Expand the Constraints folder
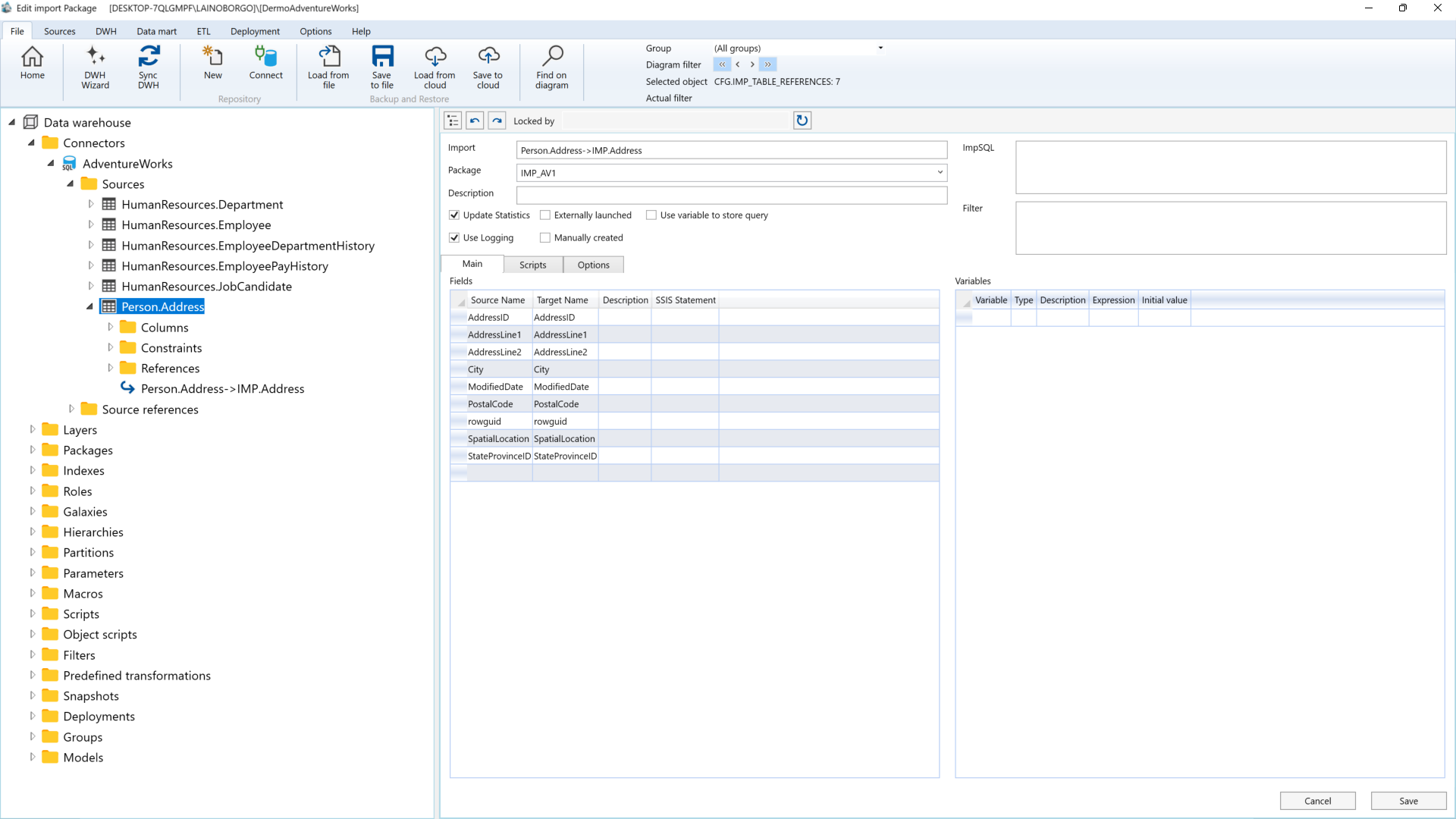Viewport: 1456px width, 819px height. click(x=110, y=347)
